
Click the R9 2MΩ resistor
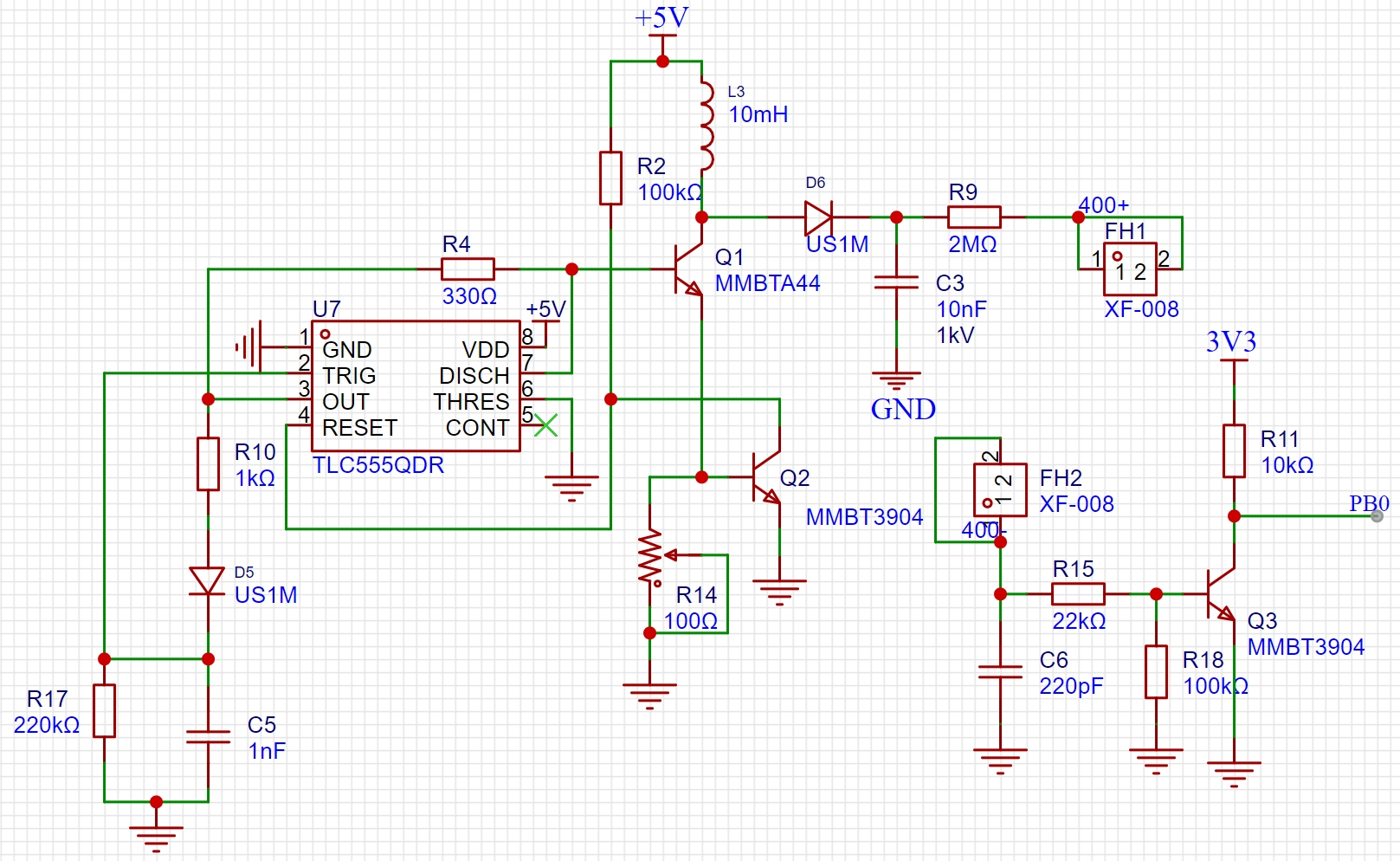[974, 217]
